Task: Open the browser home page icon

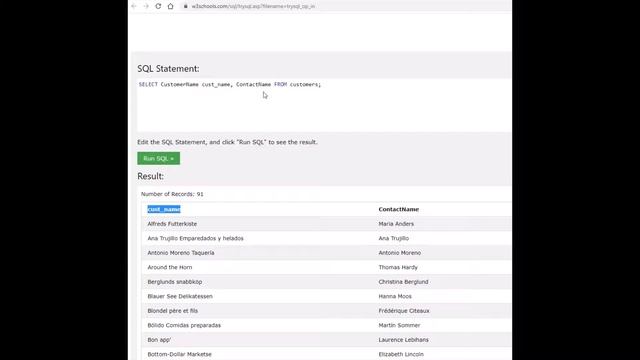Action: pyautogui.click(x=170, y=6)
